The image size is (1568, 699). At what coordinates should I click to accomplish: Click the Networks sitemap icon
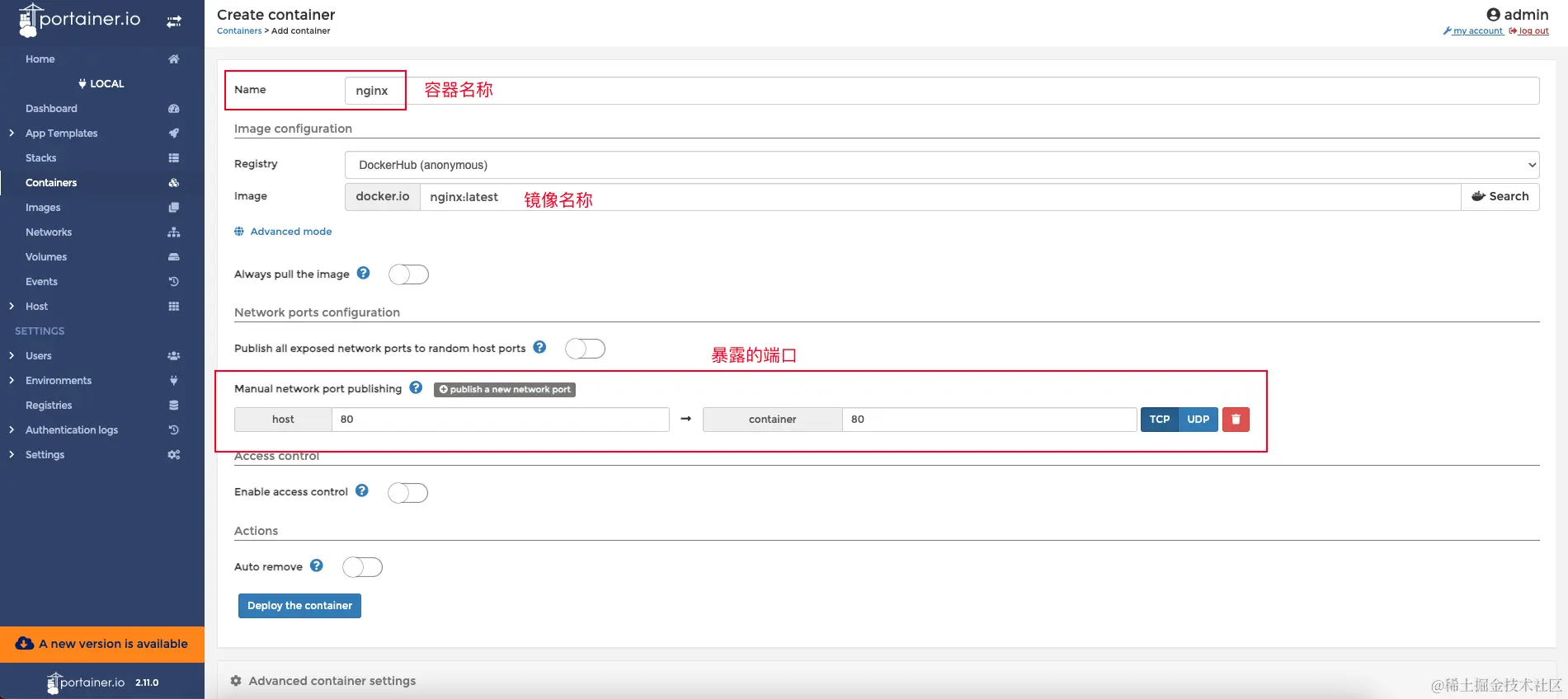(173, 232)
